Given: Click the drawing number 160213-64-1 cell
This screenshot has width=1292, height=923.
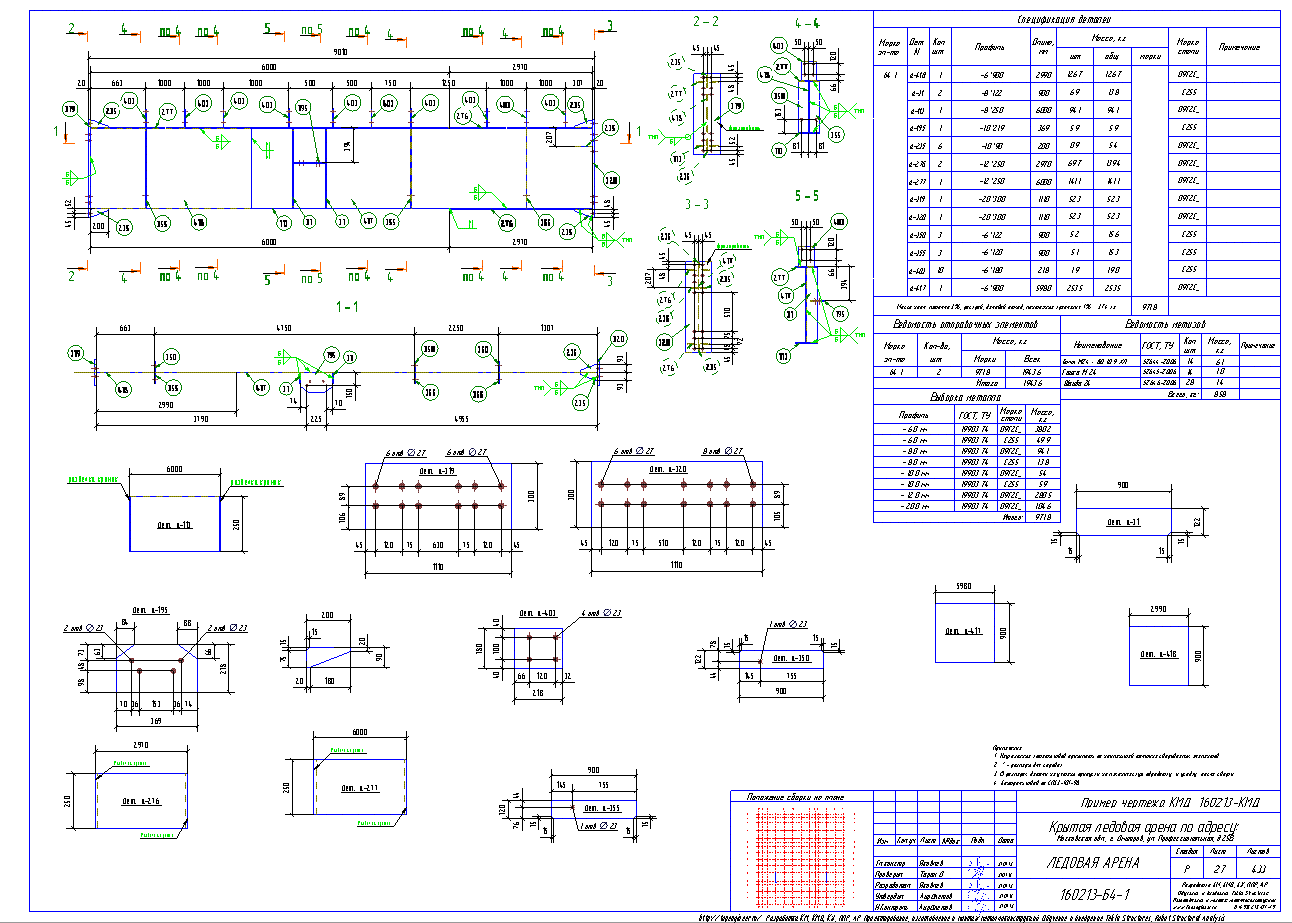Looking at the screenshot, I should [x=1095, y=893].
